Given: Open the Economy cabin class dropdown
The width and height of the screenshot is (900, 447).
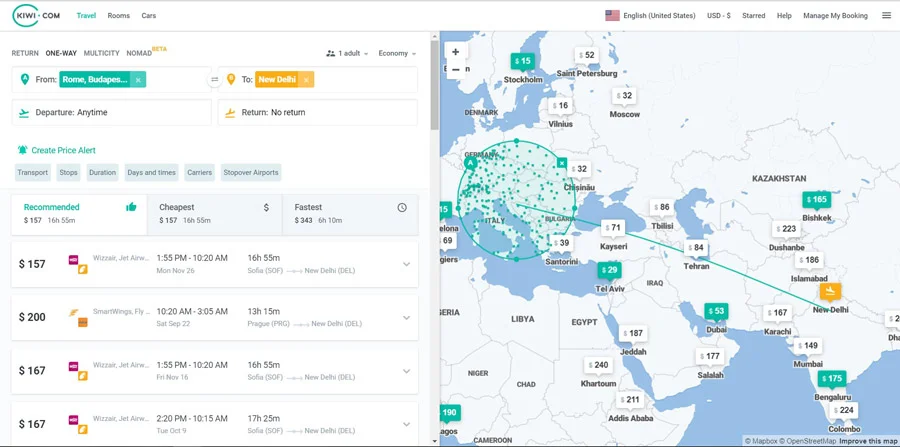Looking at the screenshot, I should click(x=397, y=53).
